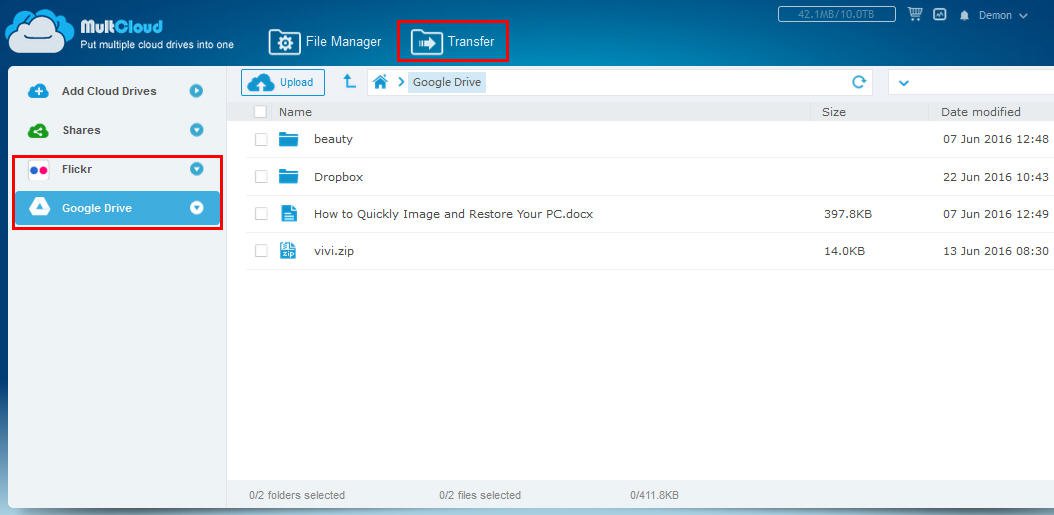Click the refresh icon in path bar
Viewport: 1054px width, 515px height.
coord(858,82)
